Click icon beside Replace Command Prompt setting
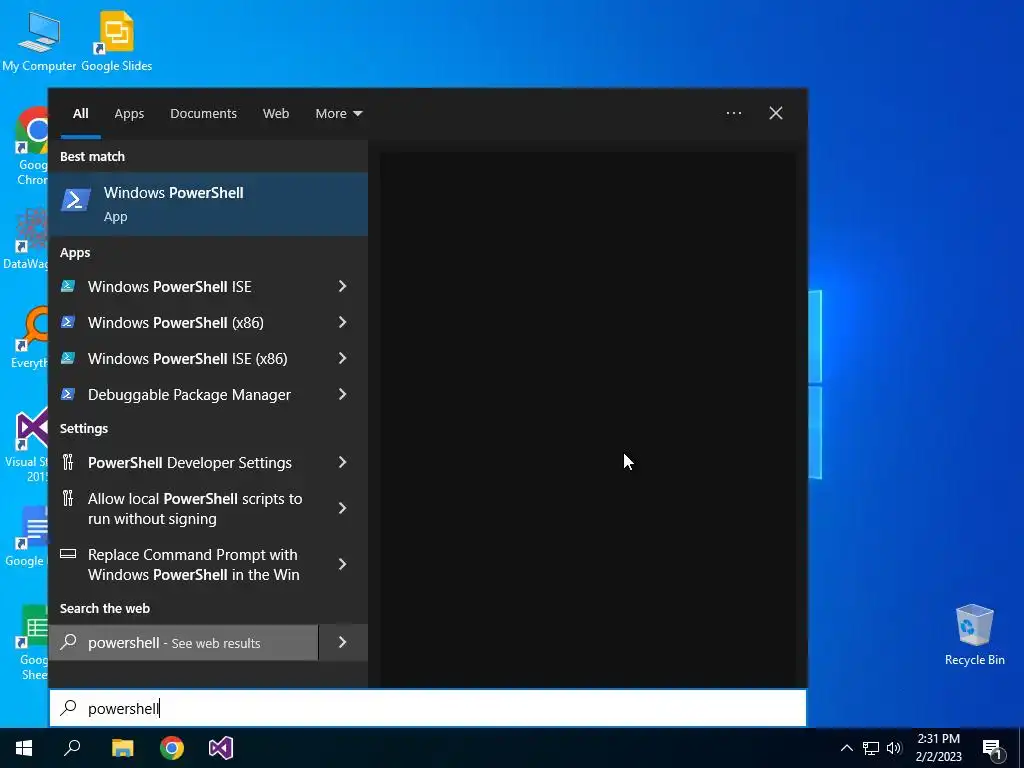The height and width of the screenshot is (768, 1024). (x=68, y=554)
